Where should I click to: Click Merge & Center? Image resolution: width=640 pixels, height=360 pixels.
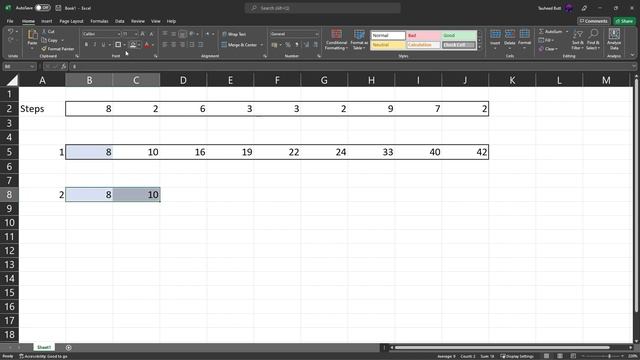(x=240, y=44)
